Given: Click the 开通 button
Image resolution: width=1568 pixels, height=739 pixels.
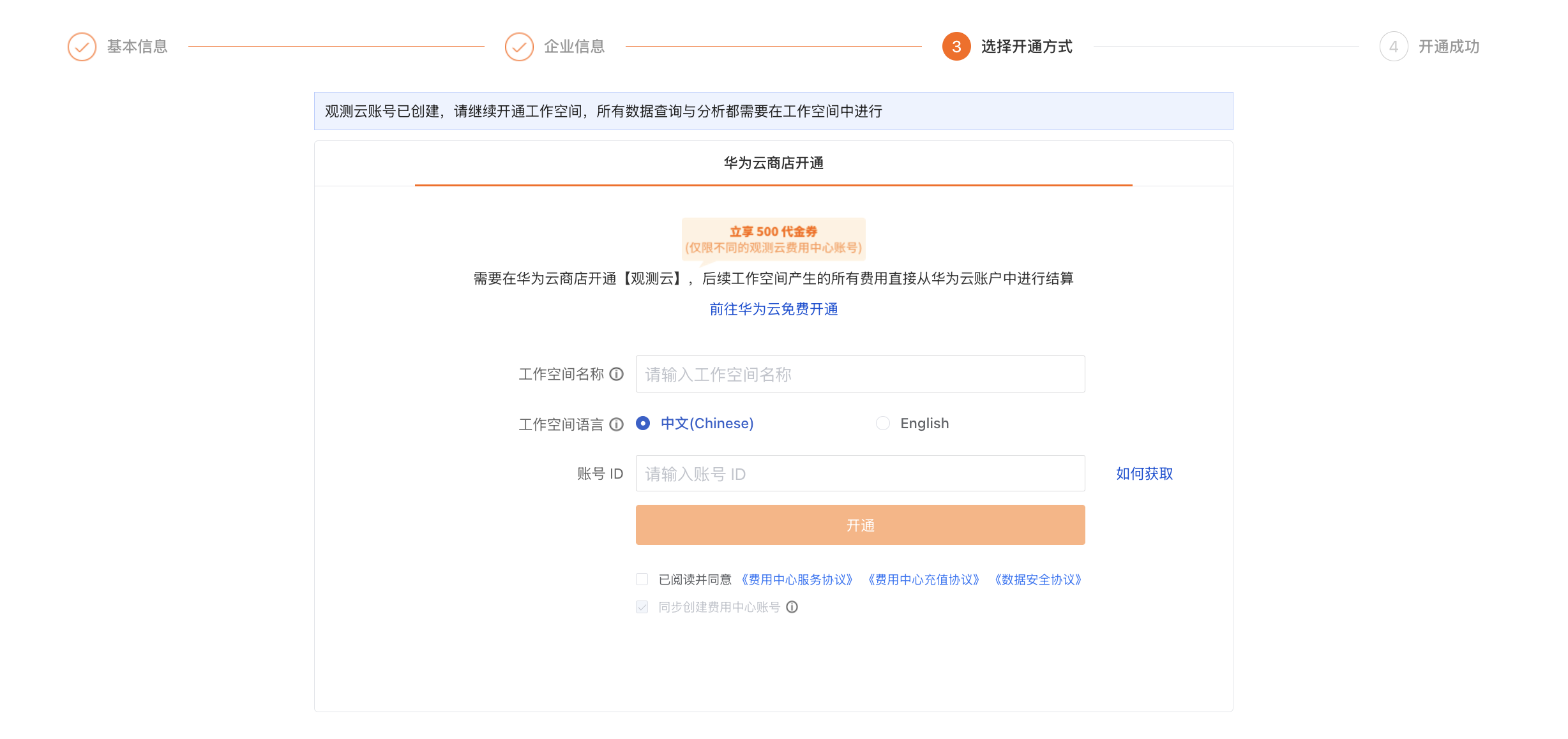Looking at the screenshot, I should tap(861, 525).
